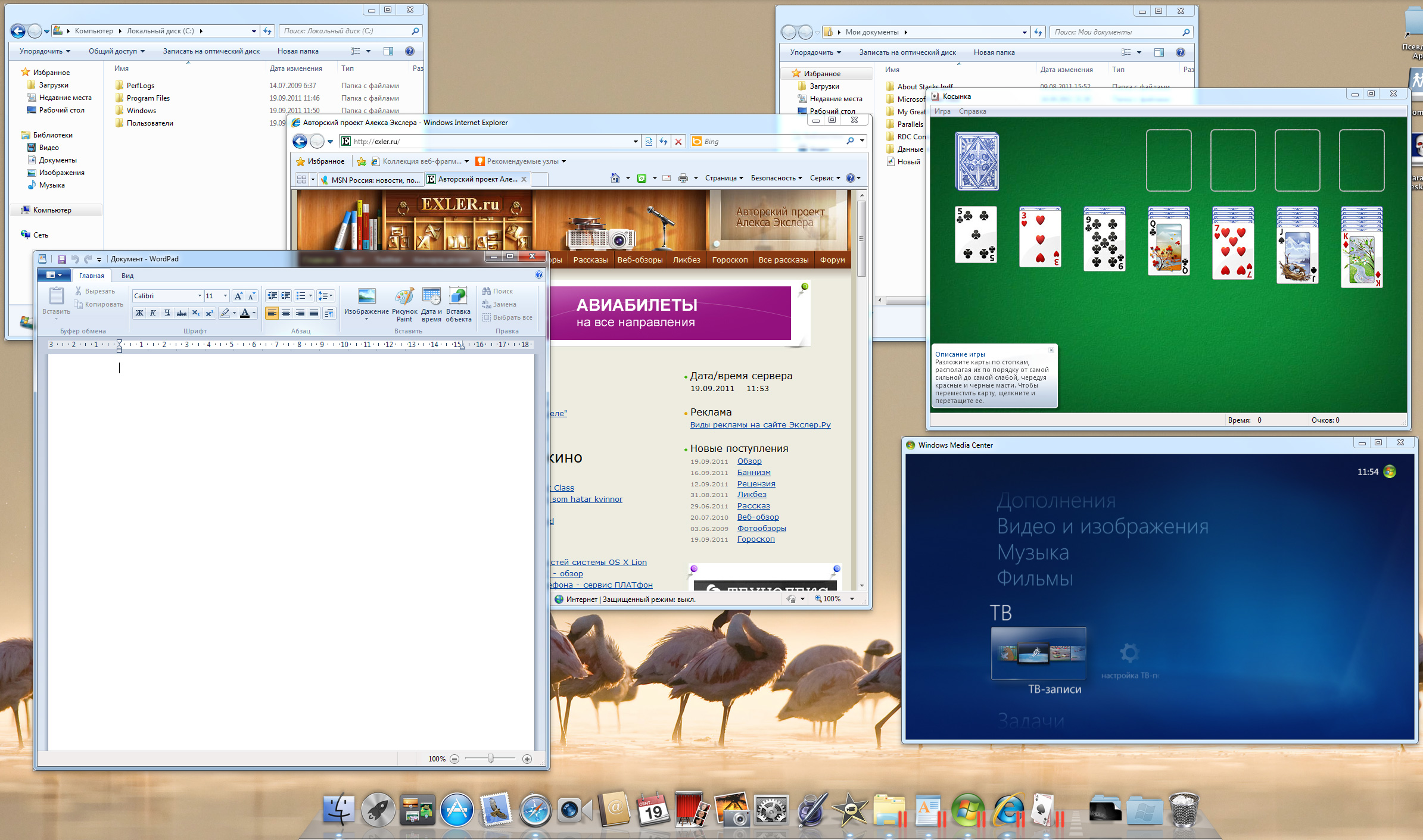Toggle italic (К) formatting in WordPad

point(153,313)
